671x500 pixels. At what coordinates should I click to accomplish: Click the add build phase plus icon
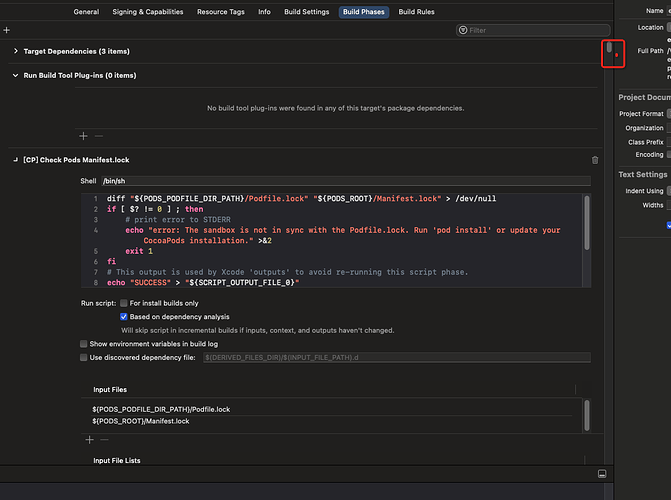coord(7,31)
